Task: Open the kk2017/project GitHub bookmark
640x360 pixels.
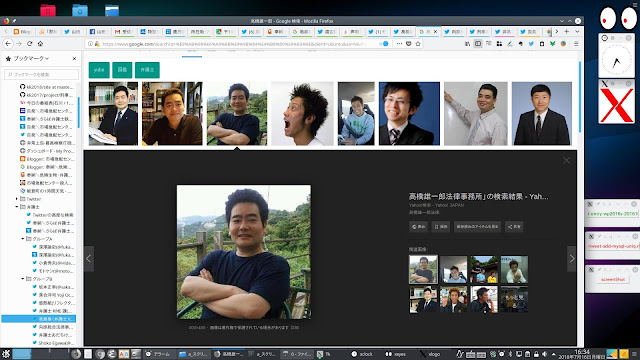Action: click(47, 95)
